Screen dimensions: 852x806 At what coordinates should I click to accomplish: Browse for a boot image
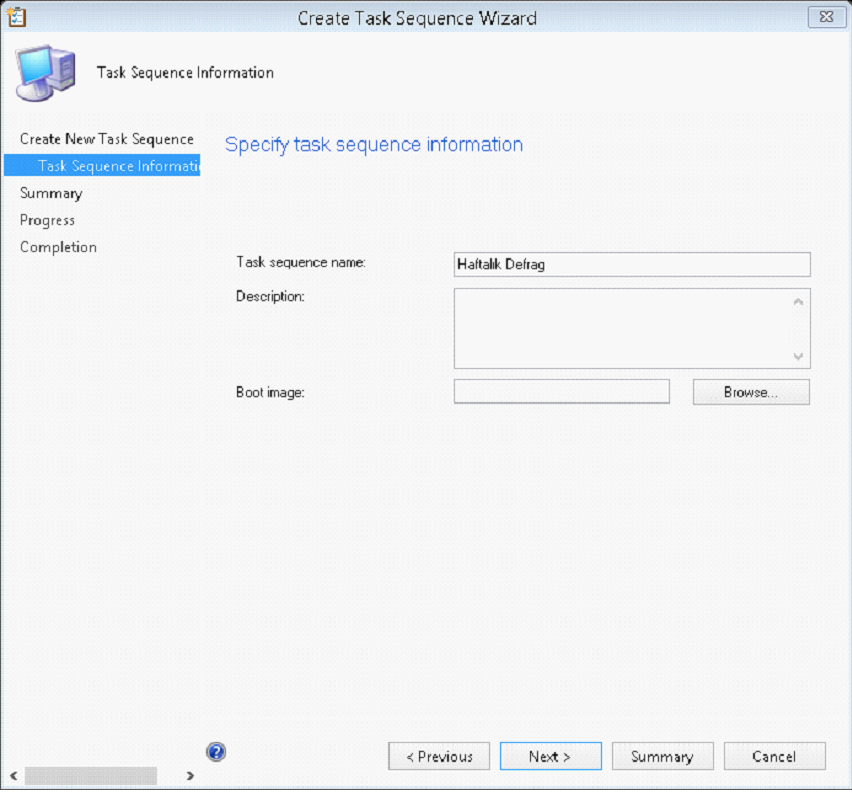click(751, 392)
